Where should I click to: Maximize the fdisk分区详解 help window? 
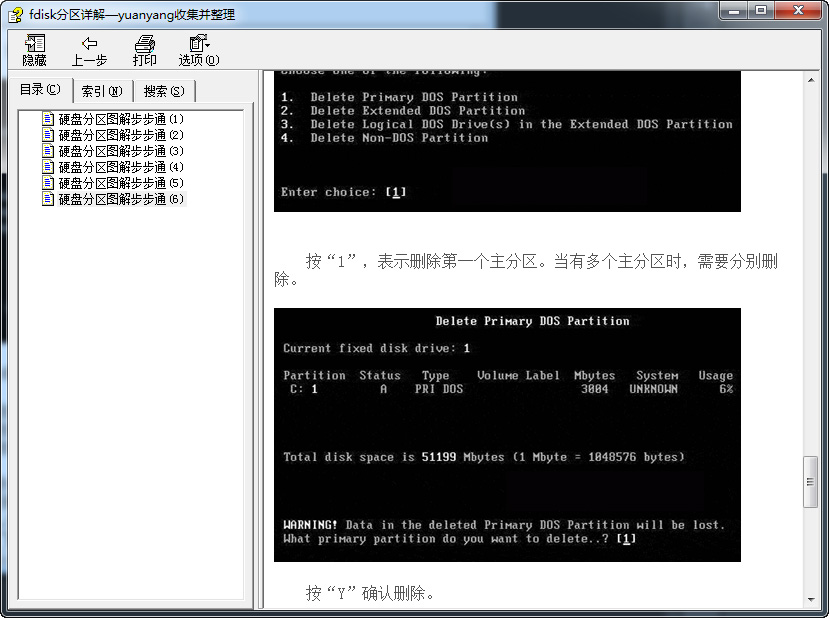(761, 11)
